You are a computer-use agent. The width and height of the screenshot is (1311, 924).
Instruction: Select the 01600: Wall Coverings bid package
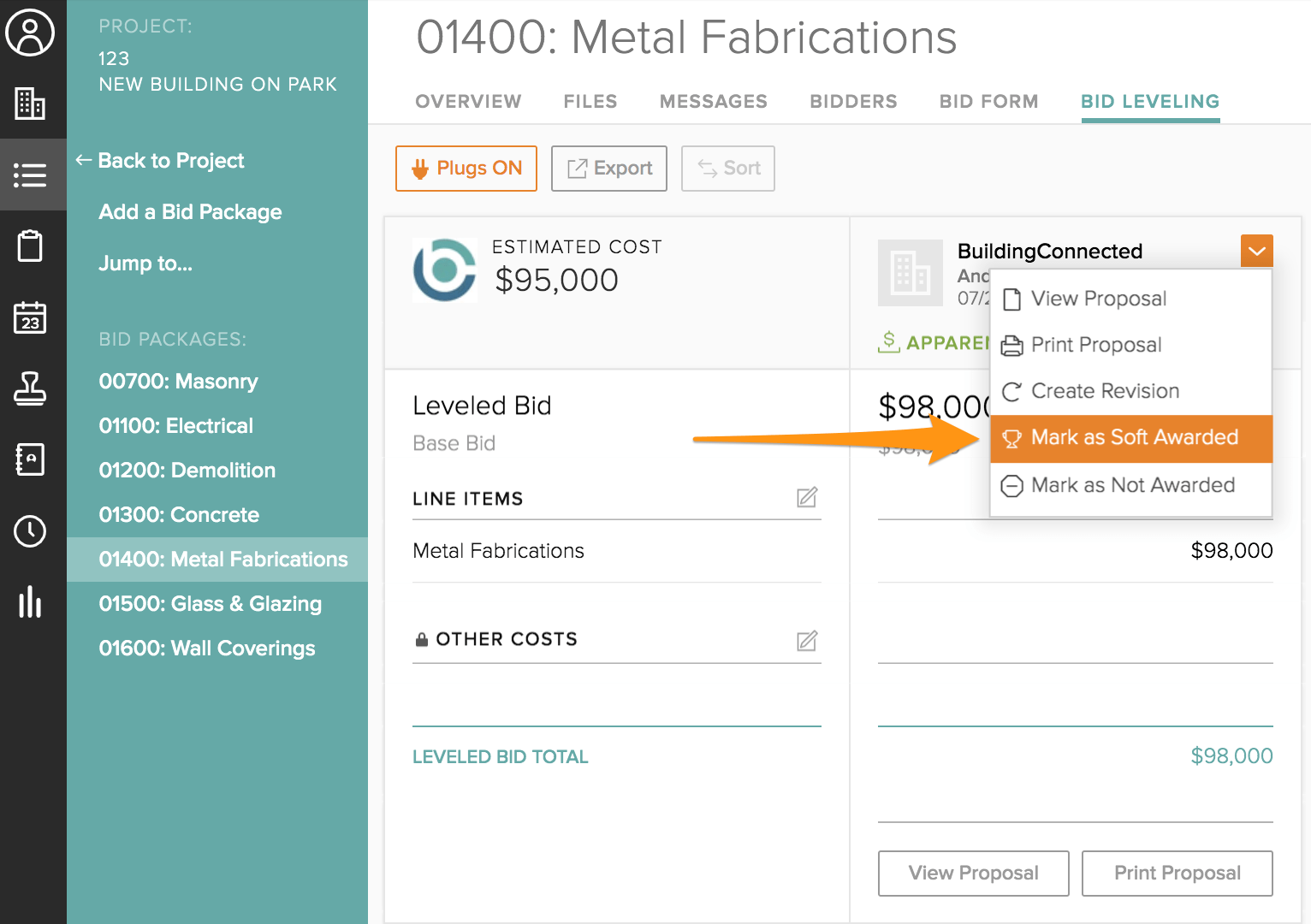(207, 648)
